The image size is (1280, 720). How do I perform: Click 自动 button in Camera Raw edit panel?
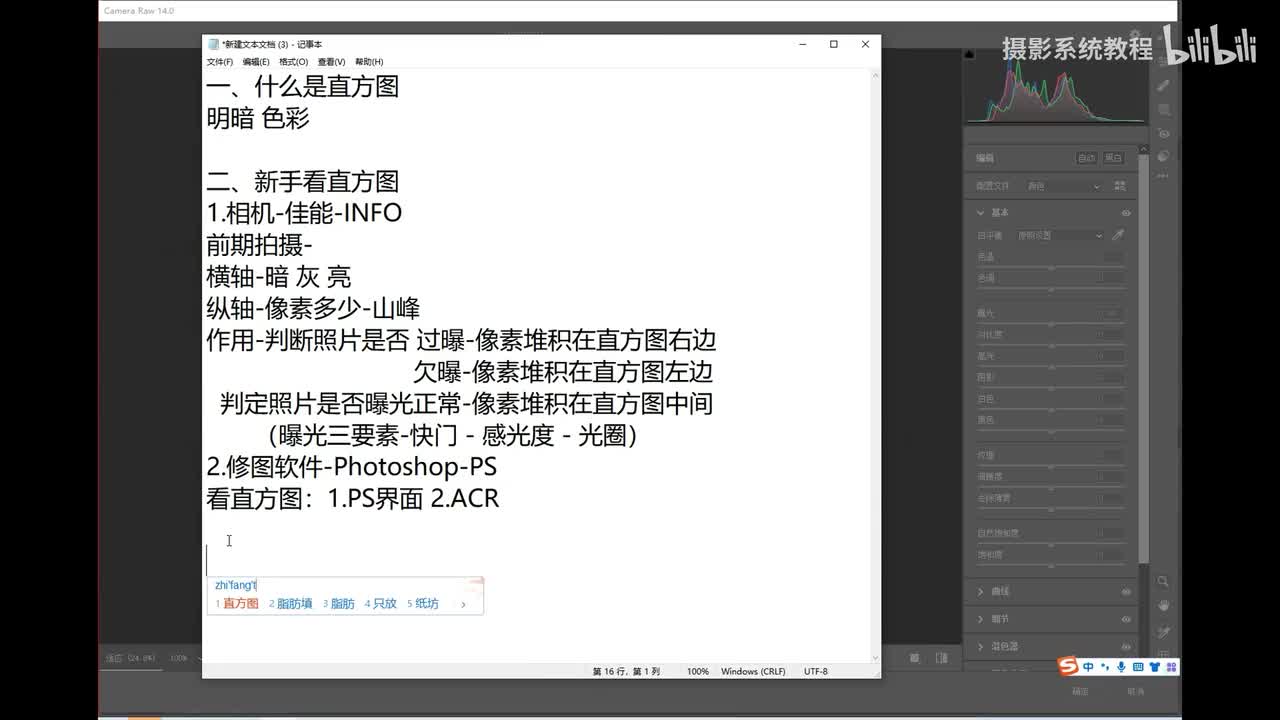[x=1086, y=158]
